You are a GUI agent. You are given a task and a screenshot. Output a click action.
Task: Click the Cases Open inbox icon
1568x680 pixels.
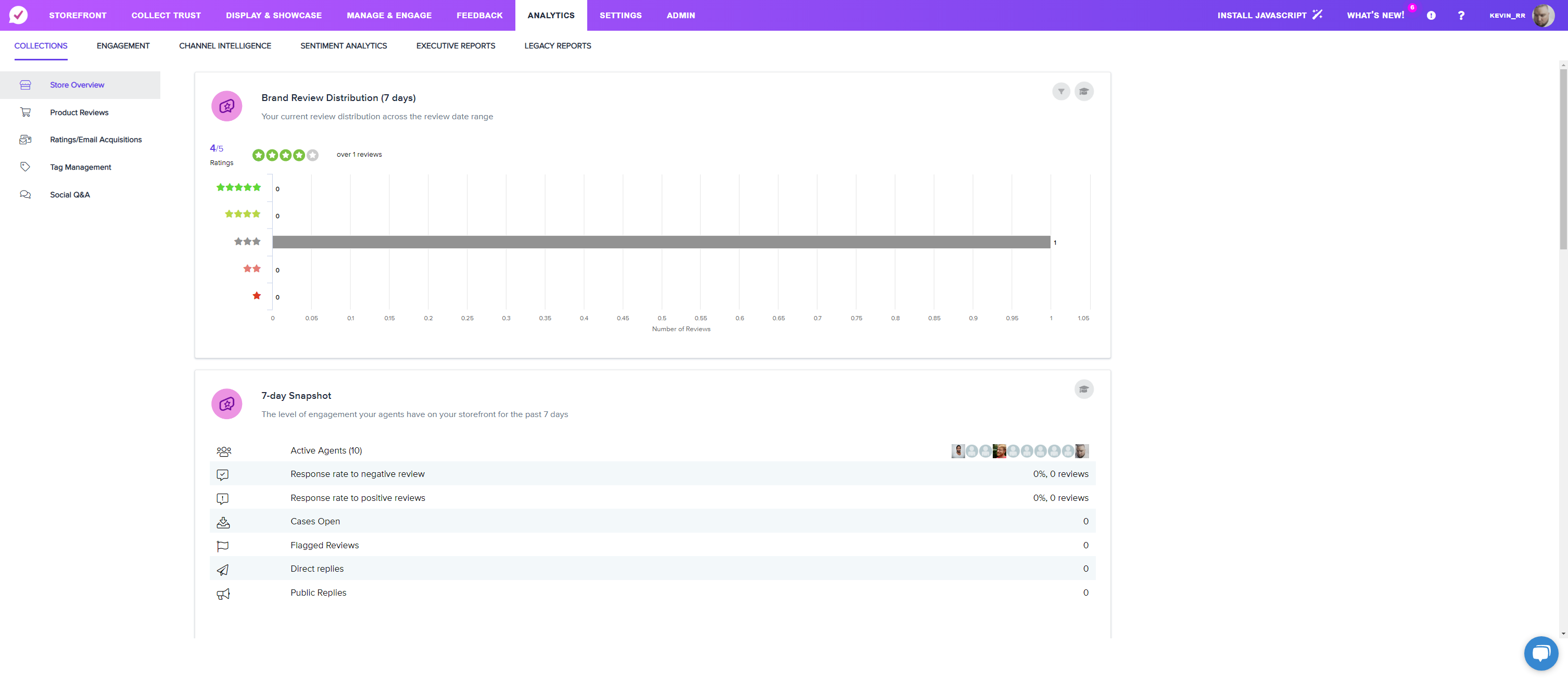(223, 522)
